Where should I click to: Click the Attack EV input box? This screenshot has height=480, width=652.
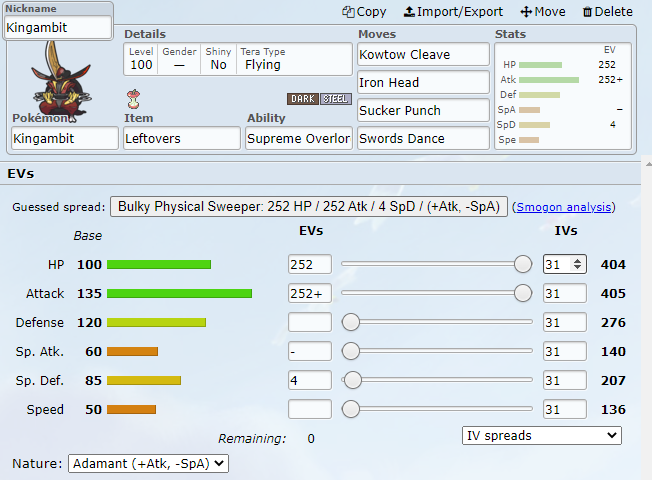point(310,293)
